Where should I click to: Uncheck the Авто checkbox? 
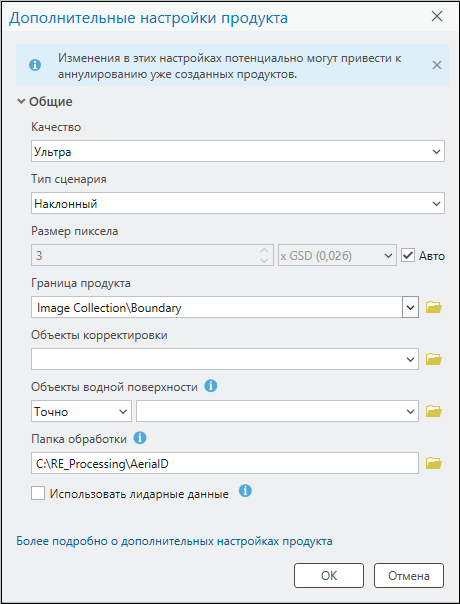coord(408,255)
